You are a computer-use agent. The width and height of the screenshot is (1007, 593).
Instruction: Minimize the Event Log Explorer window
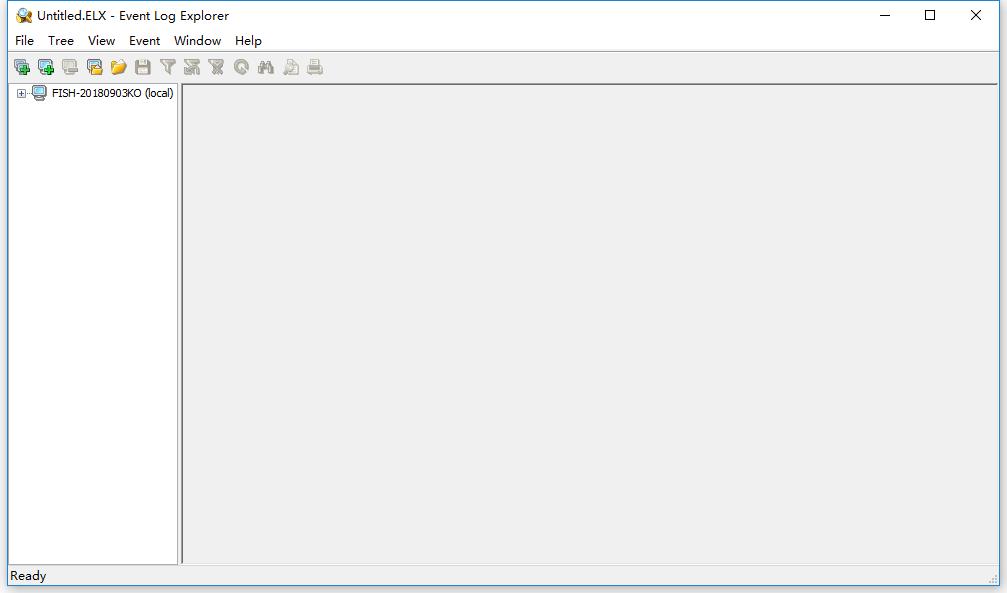point(885,15)
